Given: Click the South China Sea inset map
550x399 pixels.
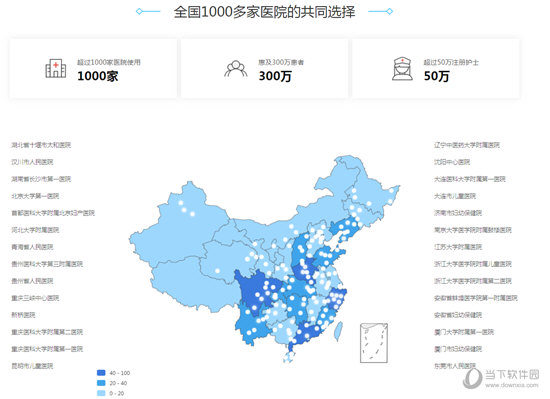Looking at the screenshot, I should point(374,343).
